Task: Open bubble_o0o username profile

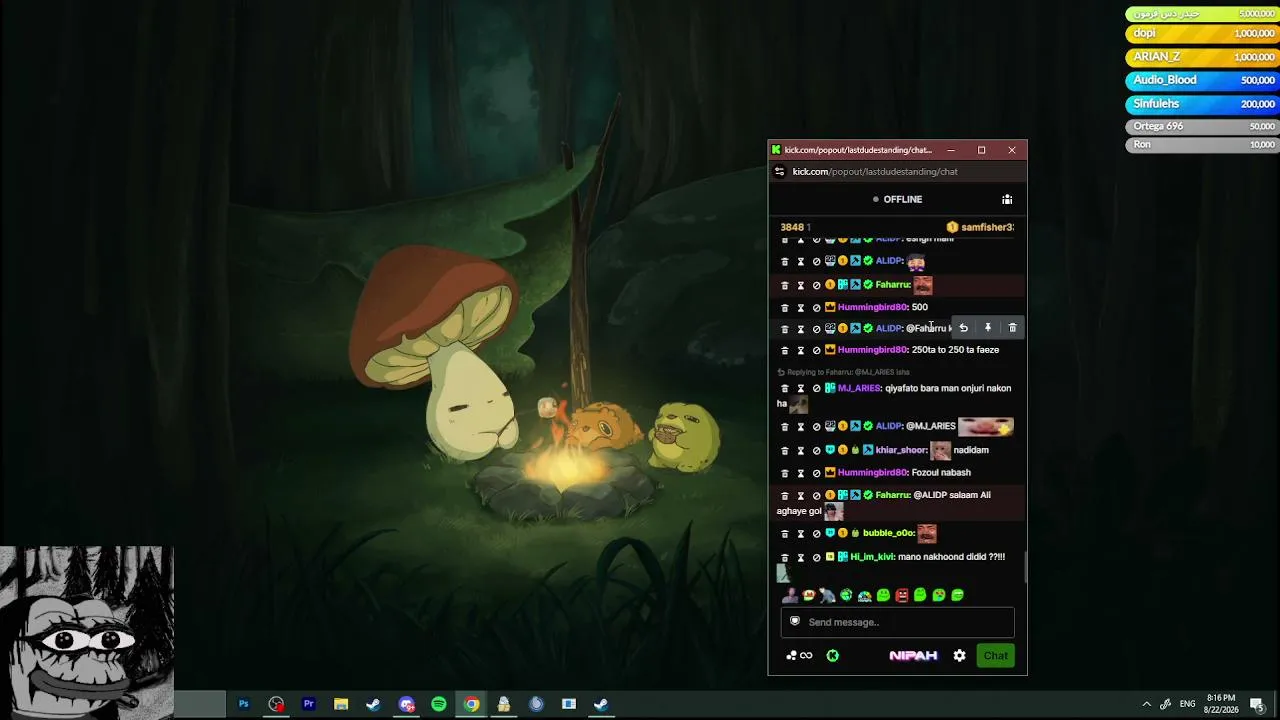Action: (x=888, y=534)
